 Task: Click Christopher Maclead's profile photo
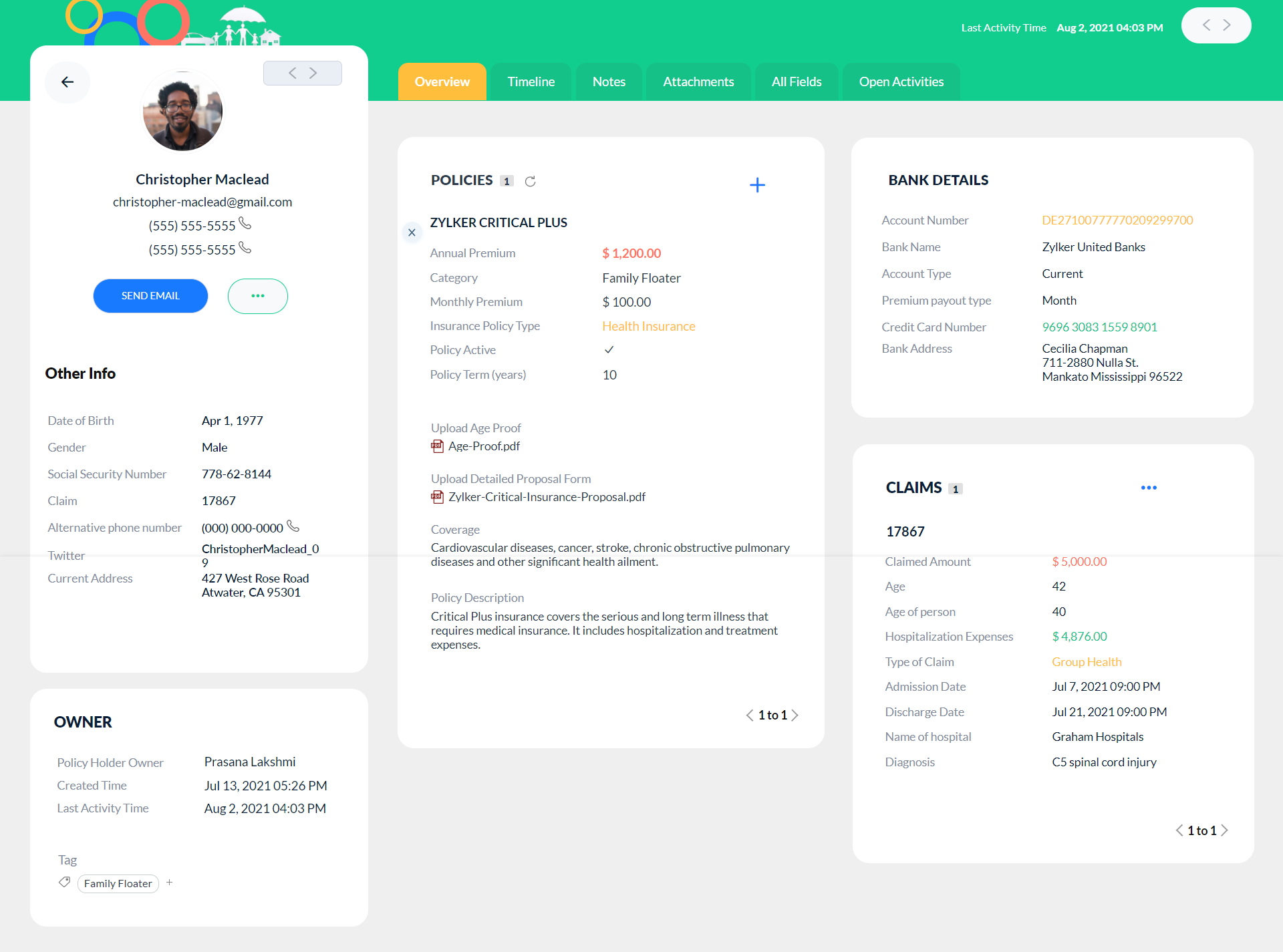[182, 111]
